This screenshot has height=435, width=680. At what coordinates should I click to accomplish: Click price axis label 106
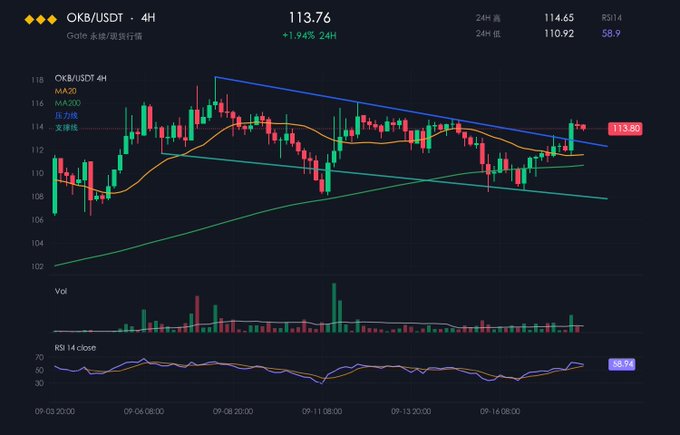point(37,220)
